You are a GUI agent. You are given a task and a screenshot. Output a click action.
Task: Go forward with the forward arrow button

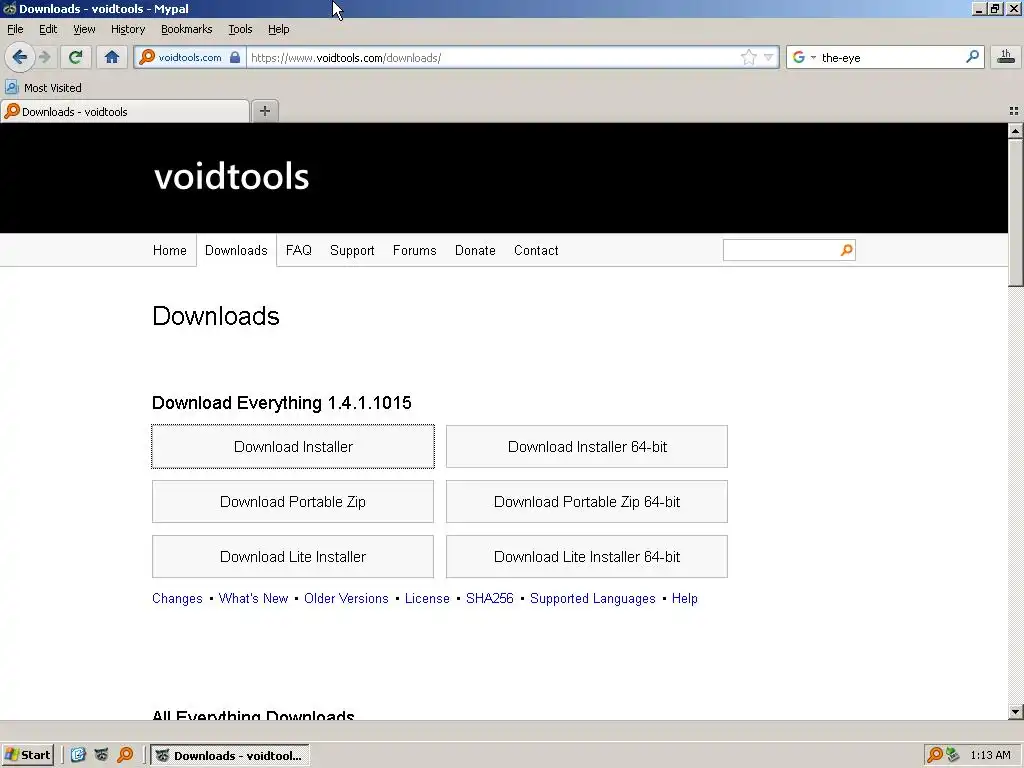pyautogui.click(x=45, y=57)
